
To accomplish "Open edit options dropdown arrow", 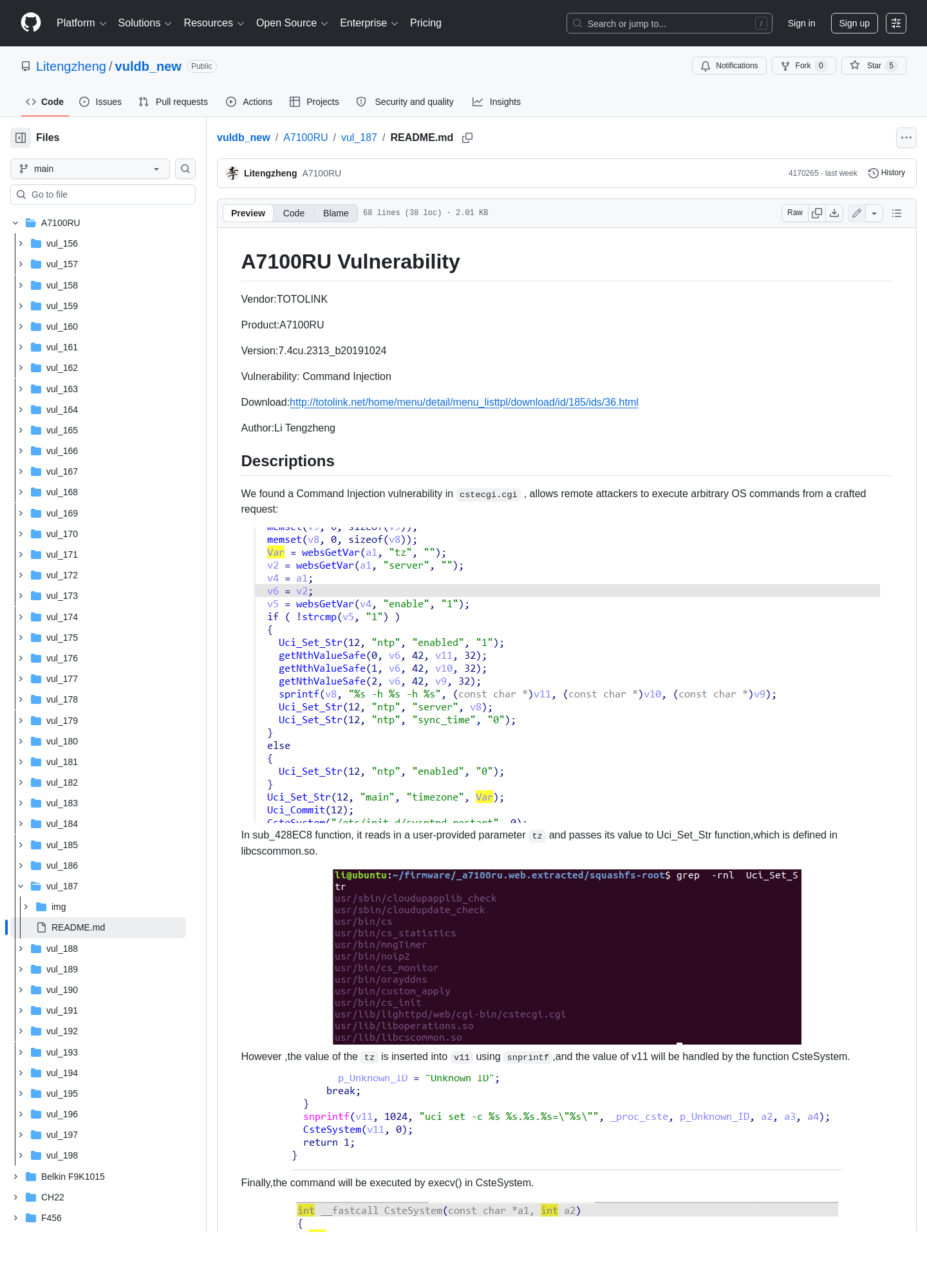I will tap(874, 213).
